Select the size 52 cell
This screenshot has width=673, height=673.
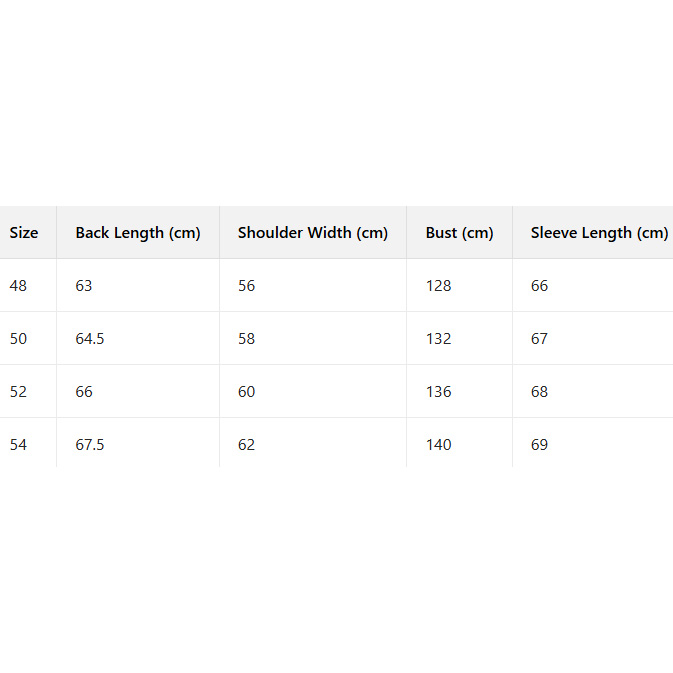tap(19, 392)
